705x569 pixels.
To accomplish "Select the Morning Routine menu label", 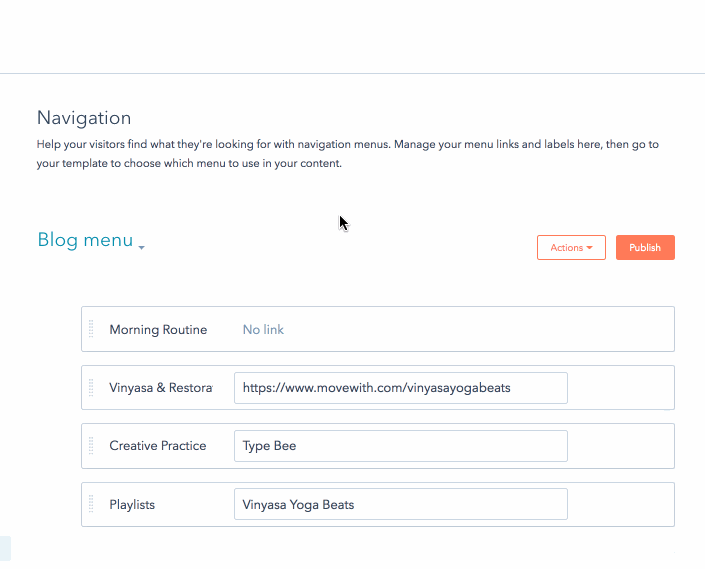I will tap(158, 330).
